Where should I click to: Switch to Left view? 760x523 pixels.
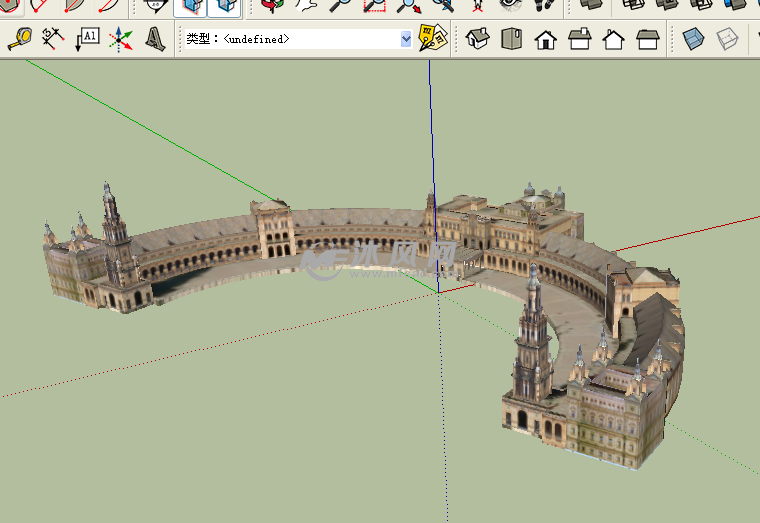(648, 39)
